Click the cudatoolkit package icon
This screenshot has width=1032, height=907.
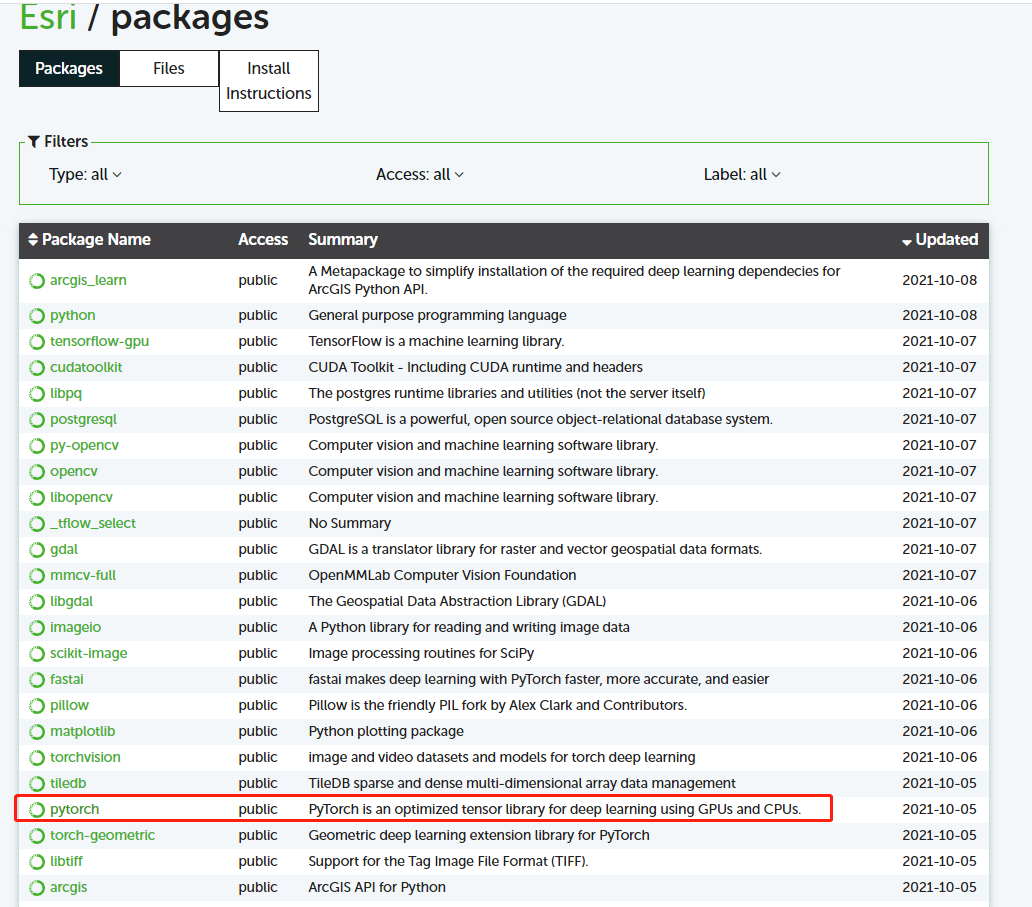pos(37,368)
